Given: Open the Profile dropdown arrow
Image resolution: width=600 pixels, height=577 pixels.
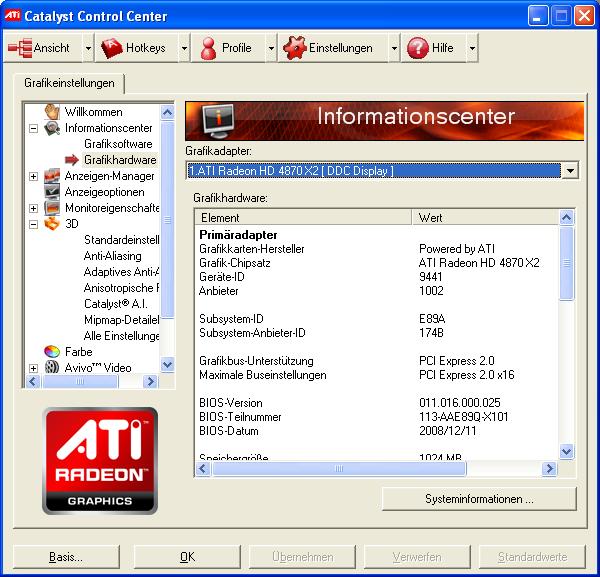Looking at the screenshot, I should coord(271,48).
